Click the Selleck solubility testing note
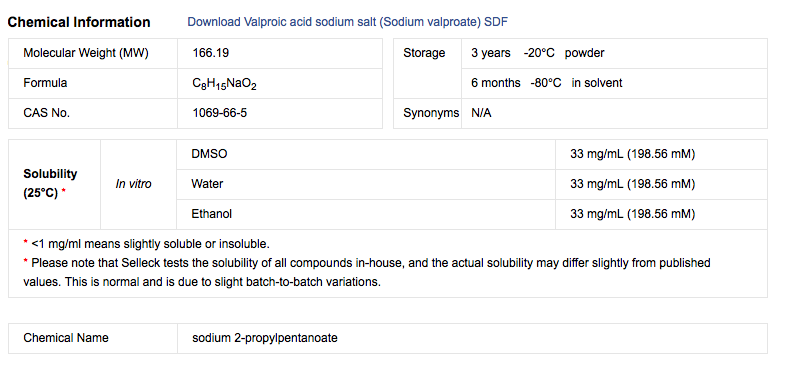Viewport: 786px width, 375px height. click(366, 272)
